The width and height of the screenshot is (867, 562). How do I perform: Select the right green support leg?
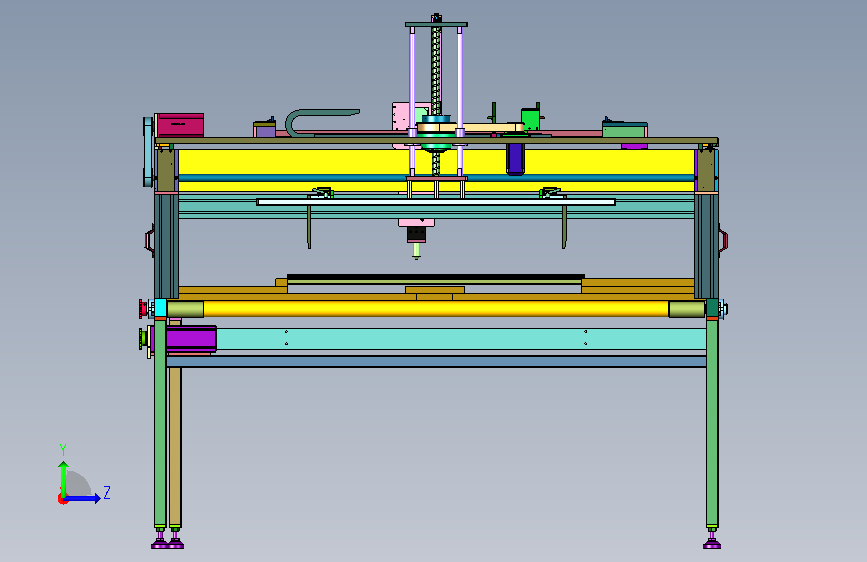point(712,423)
